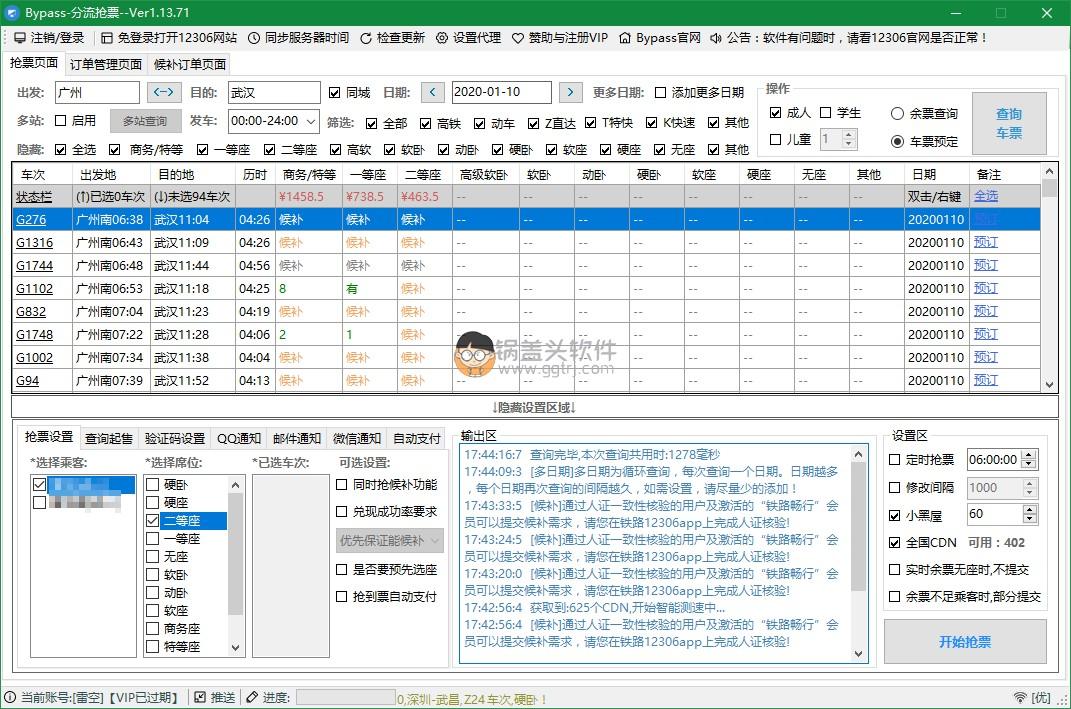The image size is (1071, 709).
Task: Click 全选 link in status row
Action: pyautogui.click(x=986, y=196)
